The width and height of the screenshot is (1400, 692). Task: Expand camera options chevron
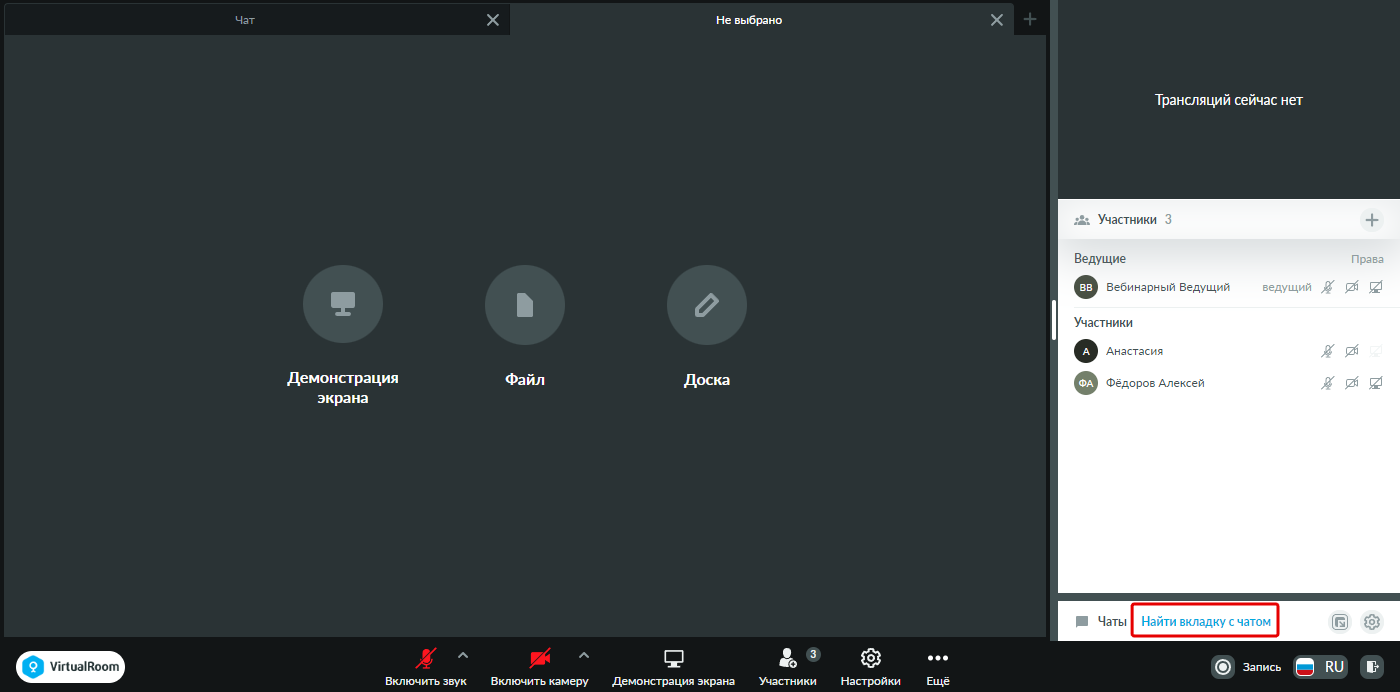(584, 656)
